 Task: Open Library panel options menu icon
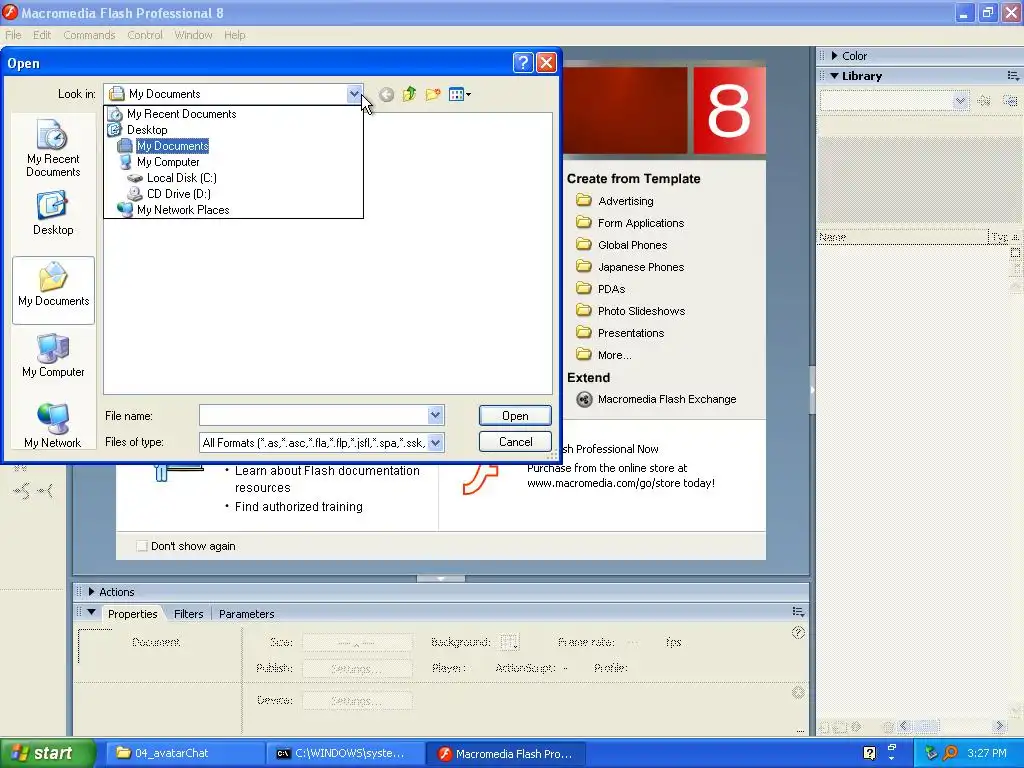point(1013,76)
